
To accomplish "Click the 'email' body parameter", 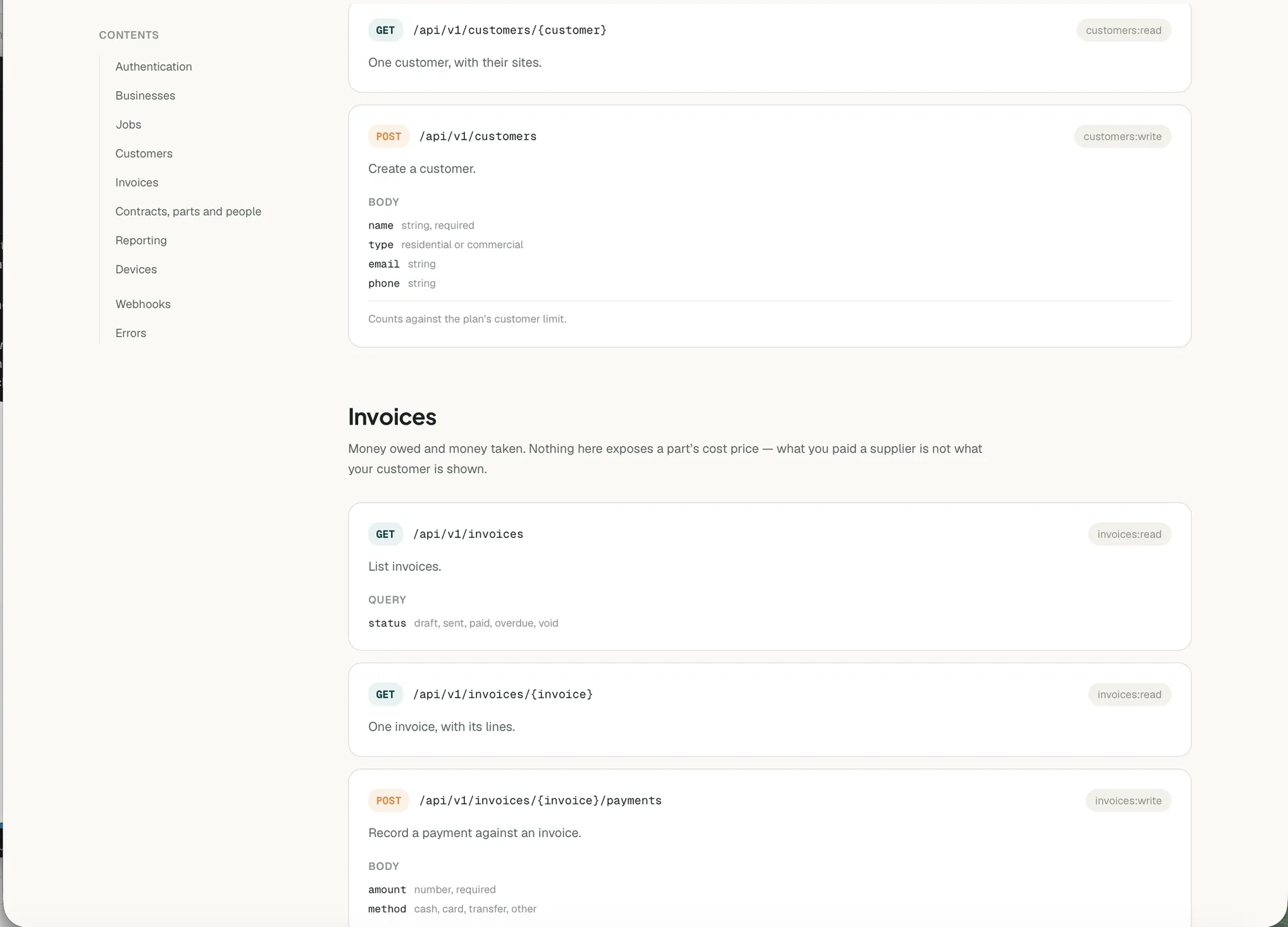I will [384, 264].
